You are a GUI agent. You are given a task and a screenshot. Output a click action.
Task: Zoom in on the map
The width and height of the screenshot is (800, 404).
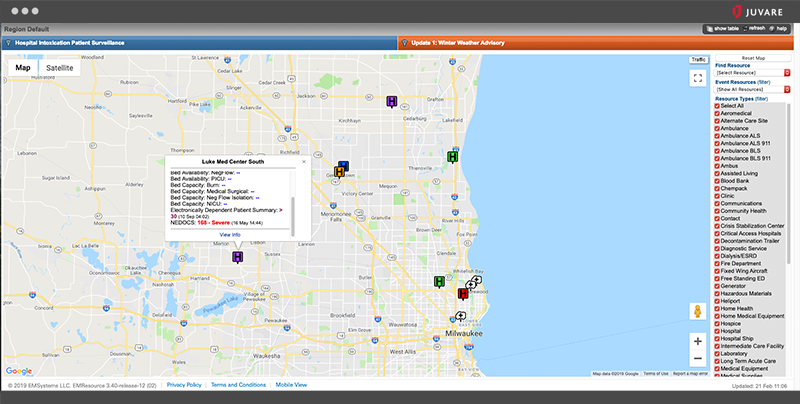[x=697, y=341]
